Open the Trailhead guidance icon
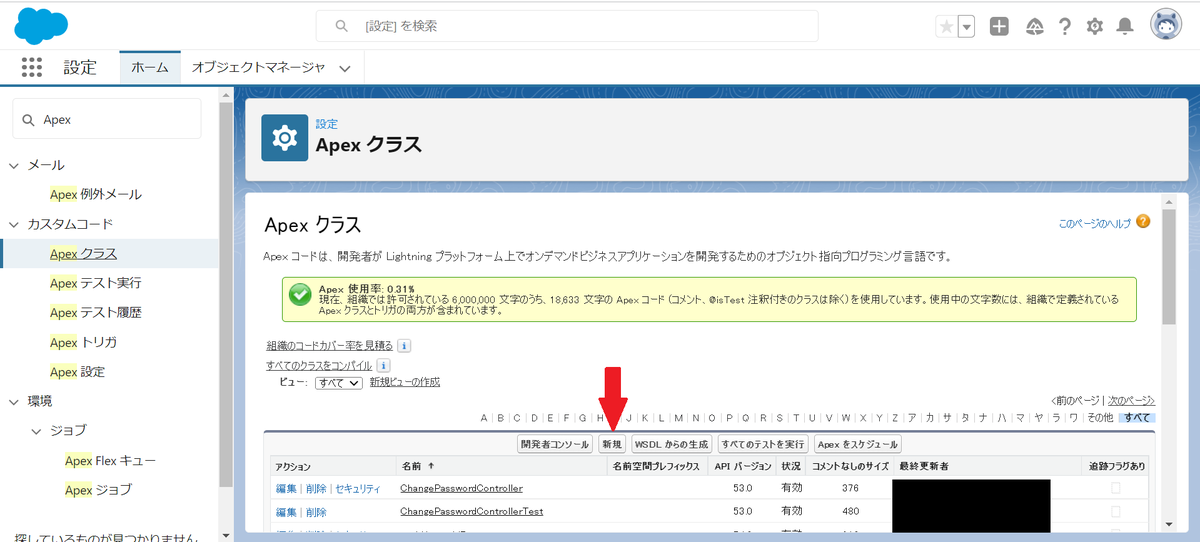Image resolution: width=1200 pixels, height=542 pixels. pyautogui.click(x=1034, y=27)
